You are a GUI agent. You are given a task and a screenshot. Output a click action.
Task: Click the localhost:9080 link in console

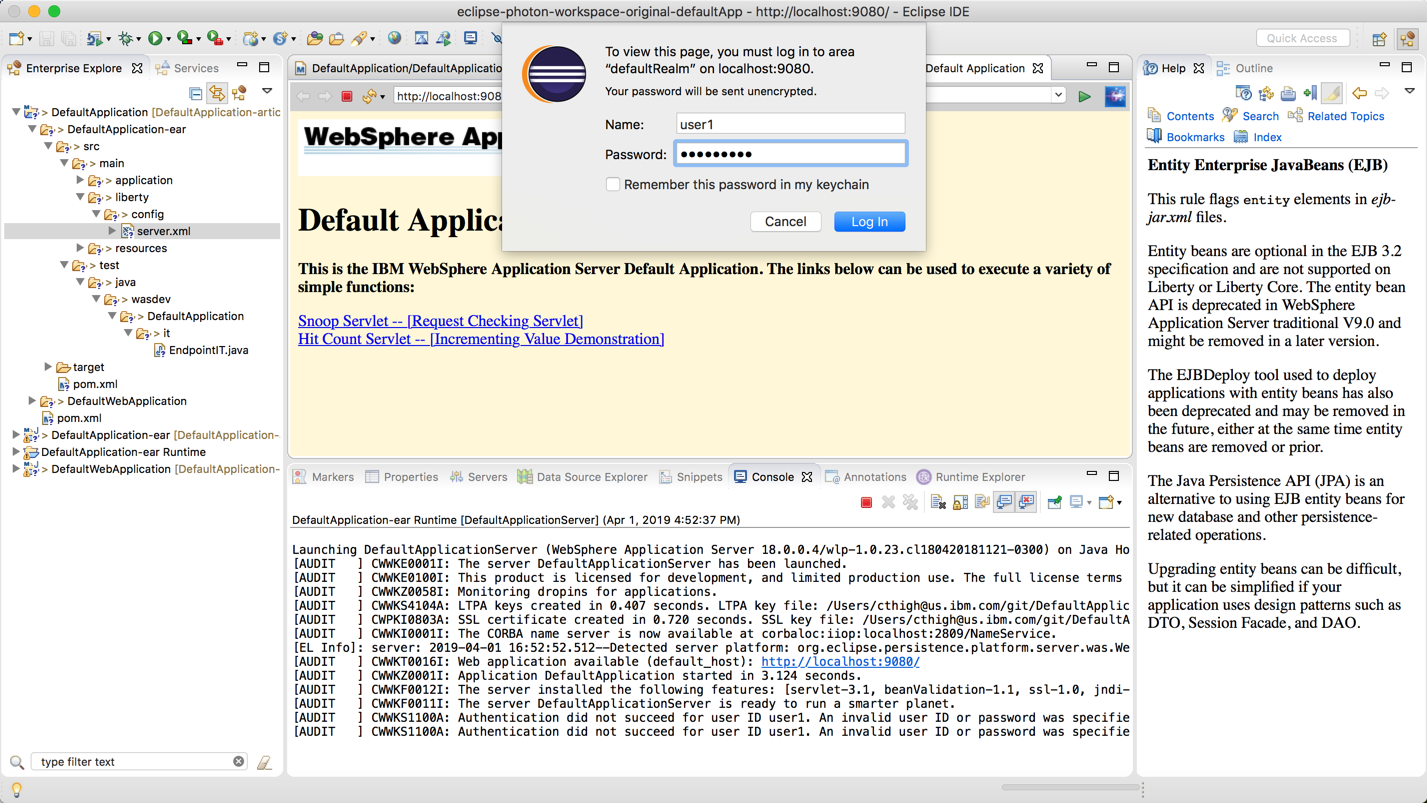(840, 661)
